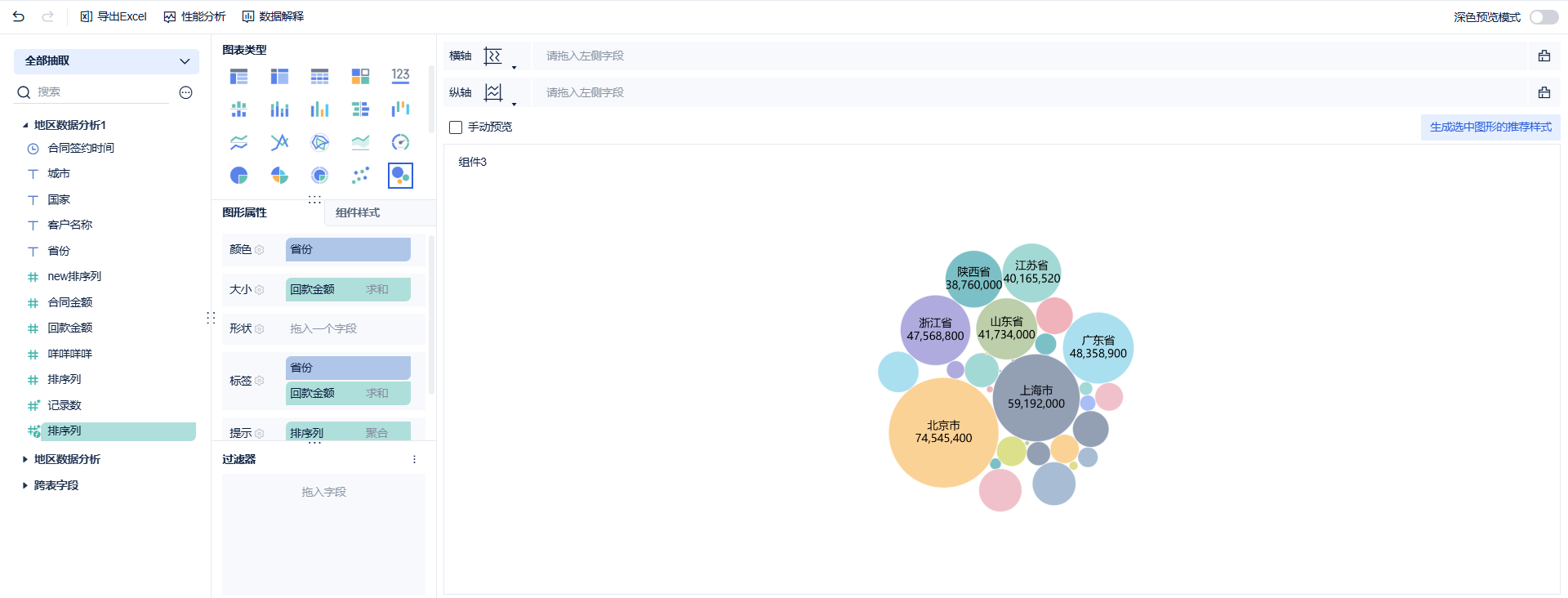This screenshot has width=1568, height=598.
Task: Select the grouped table chart type
Action: point(238,76)
